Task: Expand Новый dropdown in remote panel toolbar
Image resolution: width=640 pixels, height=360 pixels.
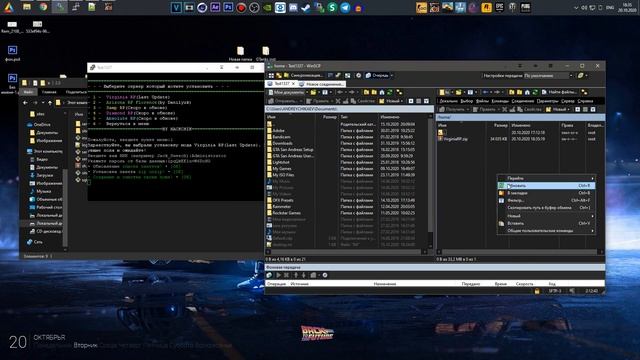Action: [569, 109]
